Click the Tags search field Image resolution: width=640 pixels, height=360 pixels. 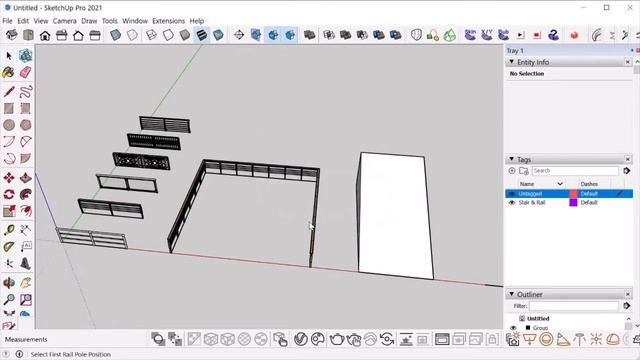click(x=575, y=171)
